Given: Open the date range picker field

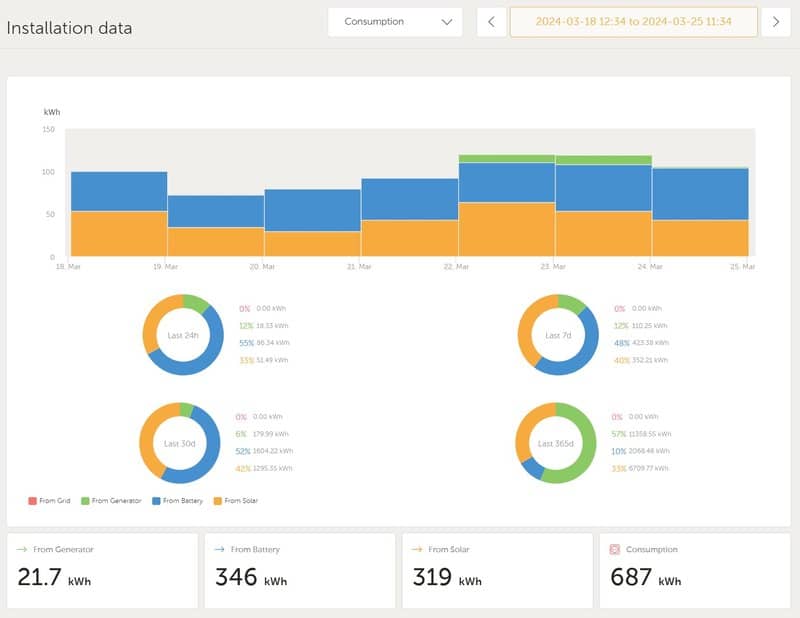Looking at the screenshot, I should click(x=632, y=22).
